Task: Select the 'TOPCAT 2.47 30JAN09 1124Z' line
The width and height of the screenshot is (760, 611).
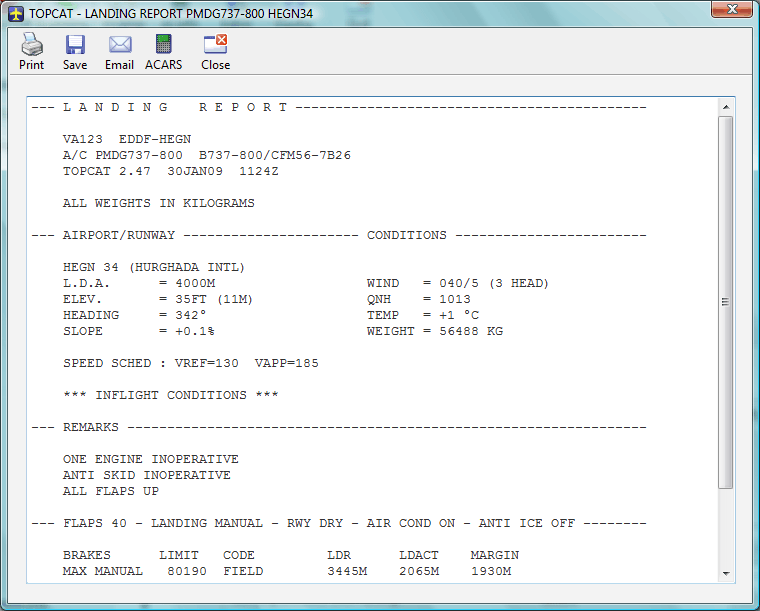Action: tap(171, 171)
